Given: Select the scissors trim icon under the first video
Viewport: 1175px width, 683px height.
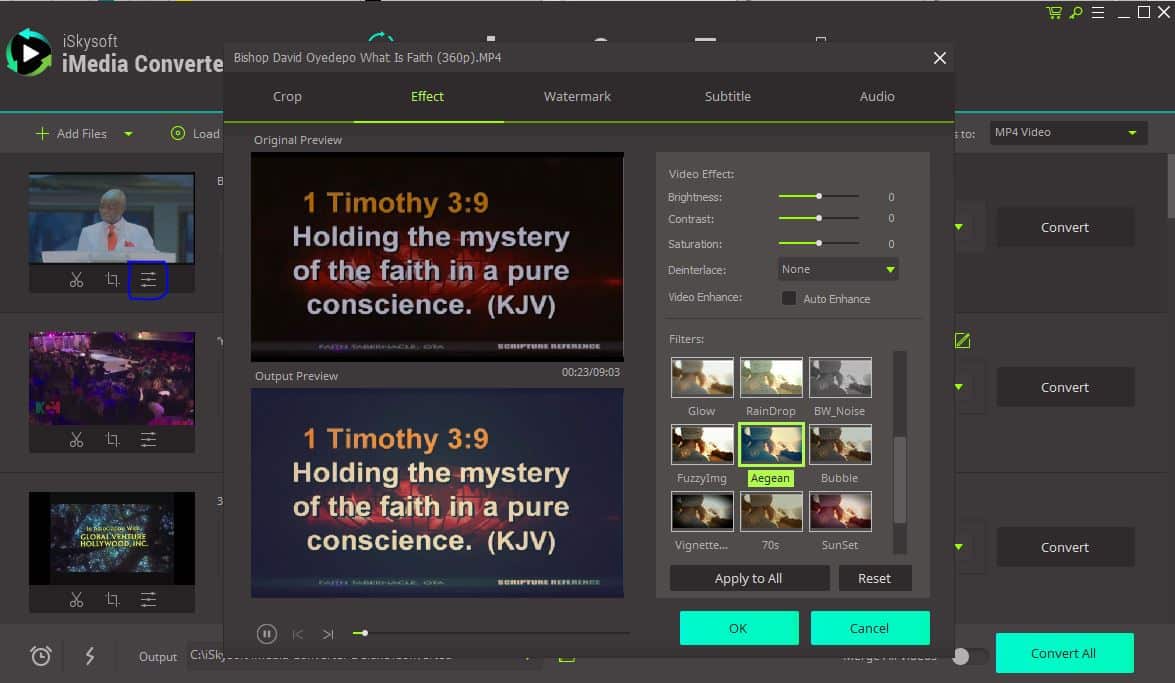Looking at the screenshot, I should click(76, 280).
